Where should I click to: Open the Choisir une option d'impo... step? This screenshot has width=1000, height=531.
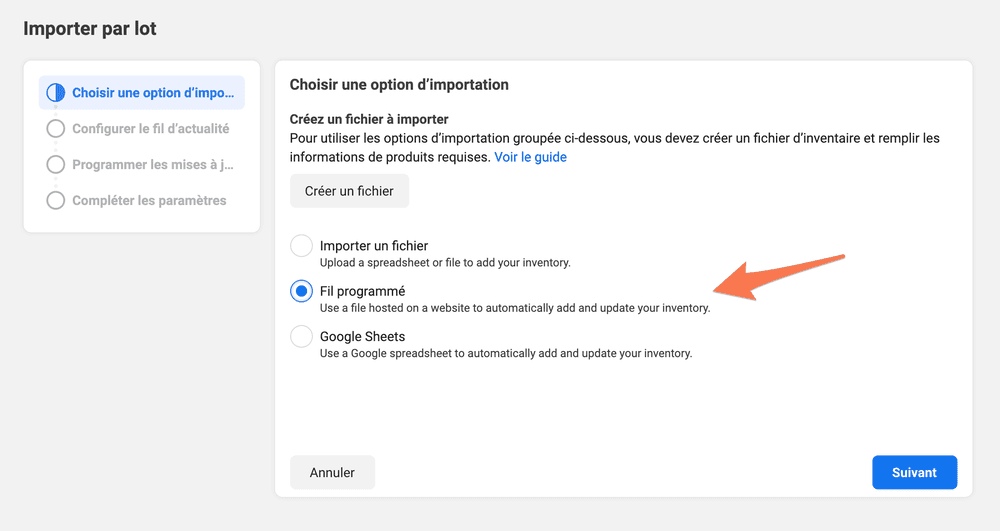pyautogui.click(x=142, y=92)
